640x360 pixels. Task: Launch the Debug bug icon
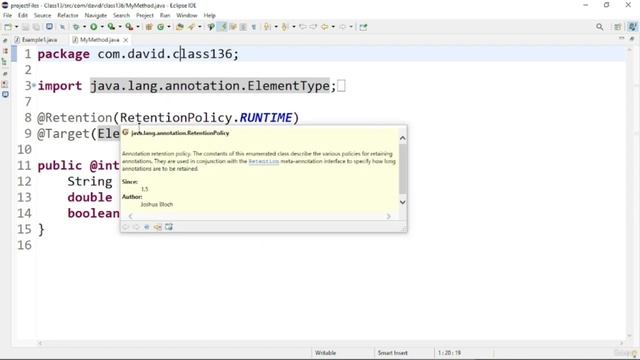click(76, 27)
